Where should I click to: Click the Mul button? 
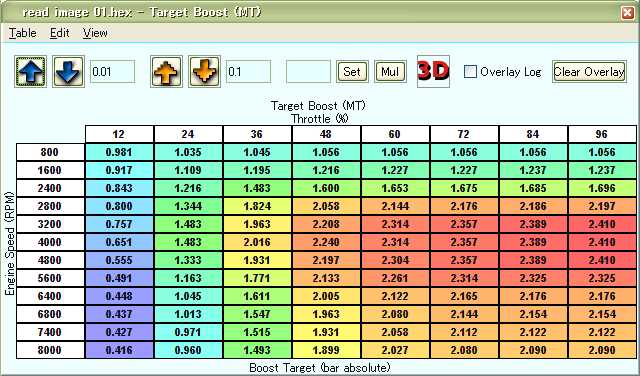pos(390,72)
